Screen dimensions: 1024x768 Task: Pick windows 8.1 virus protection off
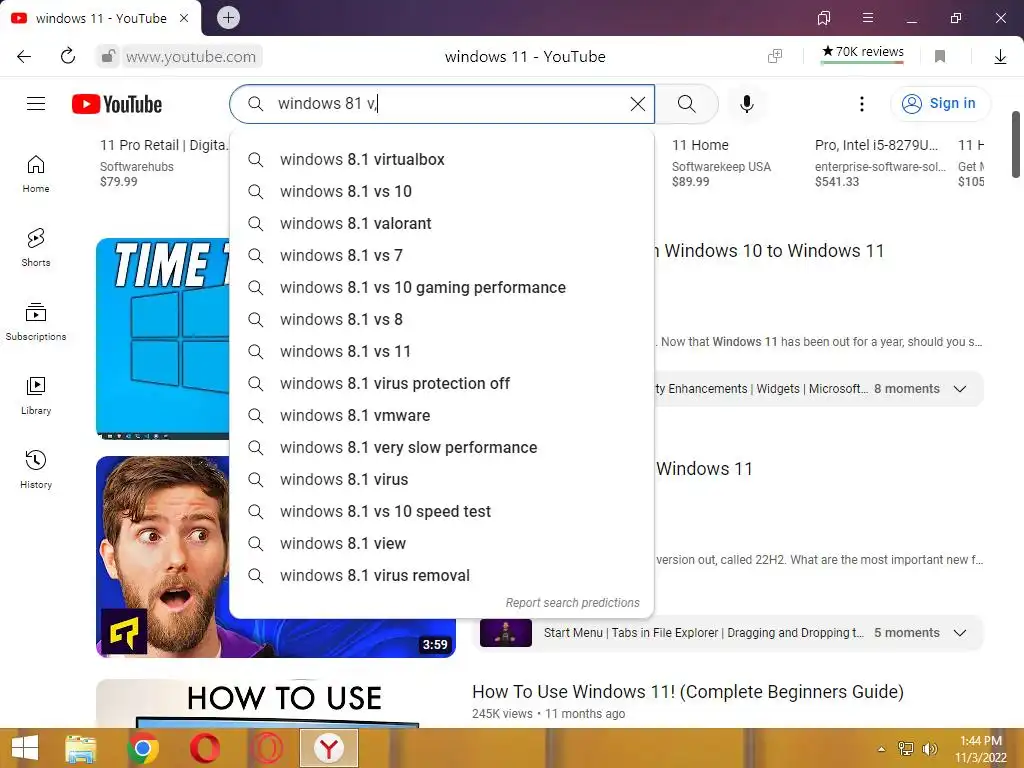[441, 383]
